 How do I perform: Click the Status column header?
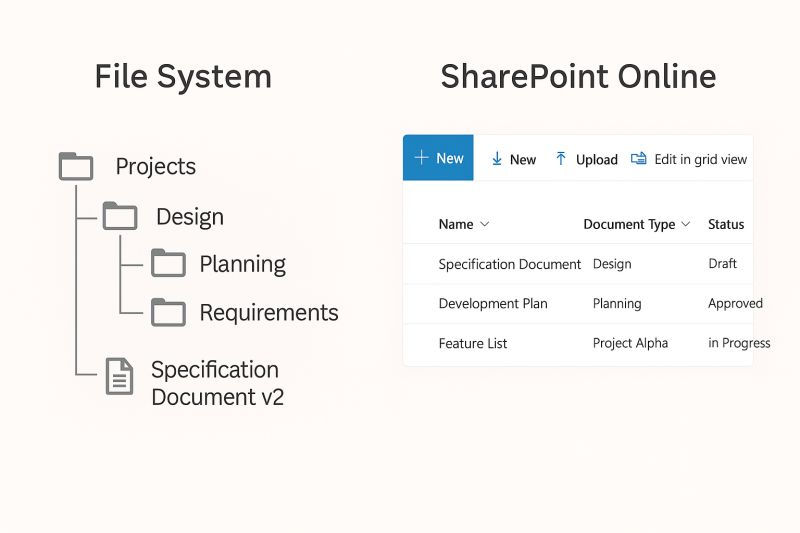pyautogui.click(x=726, y=224)
